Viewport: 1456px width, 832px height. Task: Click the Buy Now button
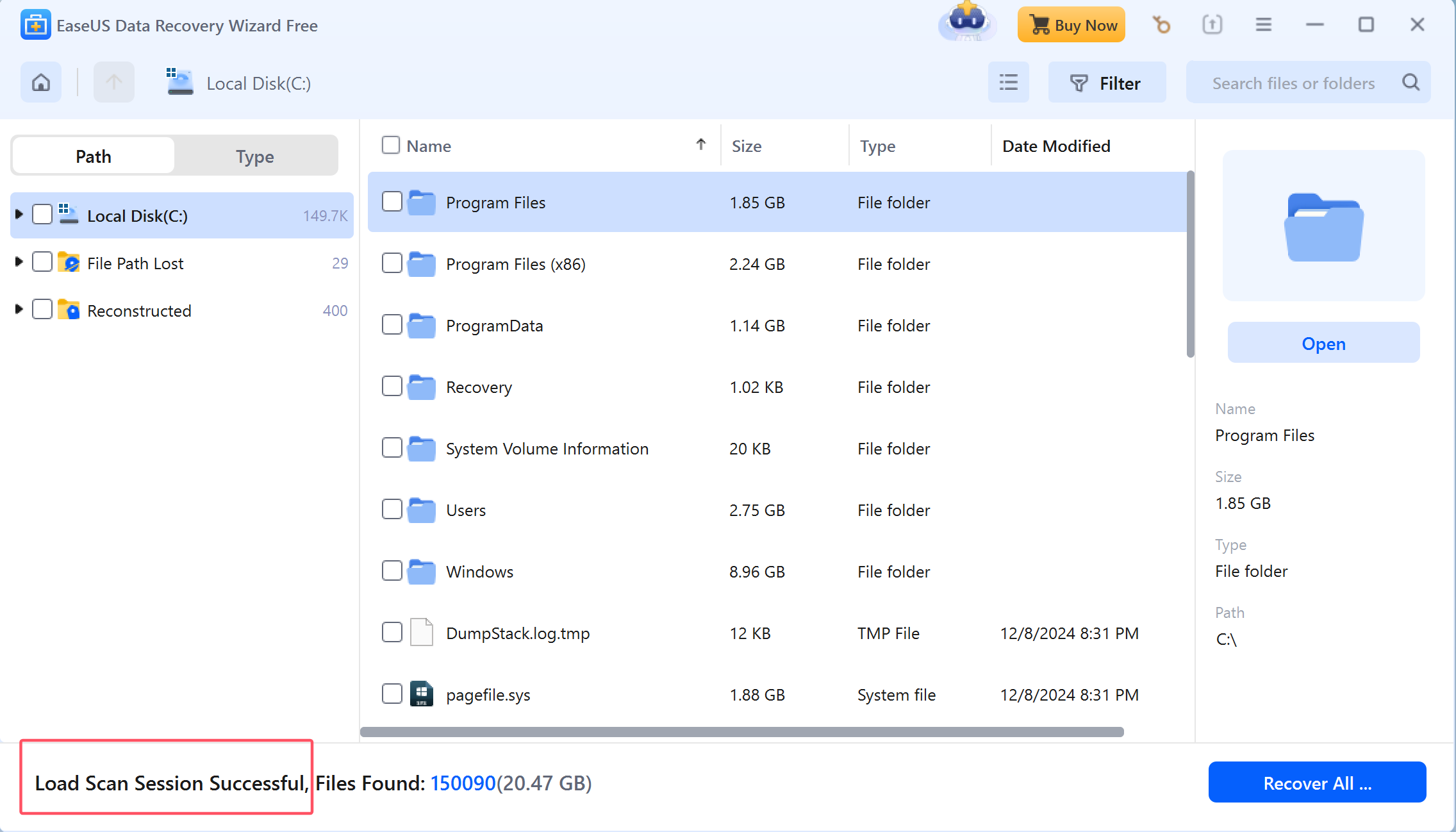pos(1071,25)
